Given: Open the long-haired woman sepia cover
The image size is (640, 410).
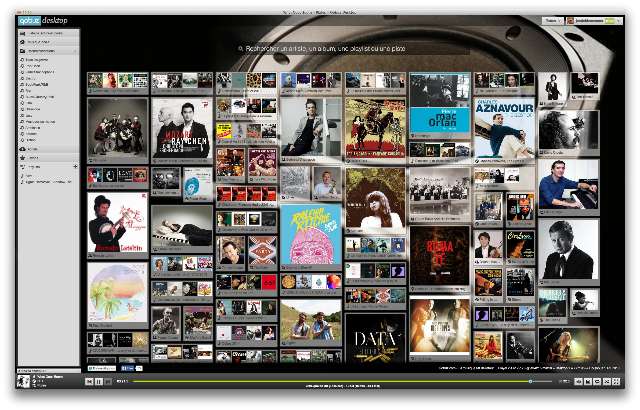Looking at the screenshot, I should click(x=376, y=198).
